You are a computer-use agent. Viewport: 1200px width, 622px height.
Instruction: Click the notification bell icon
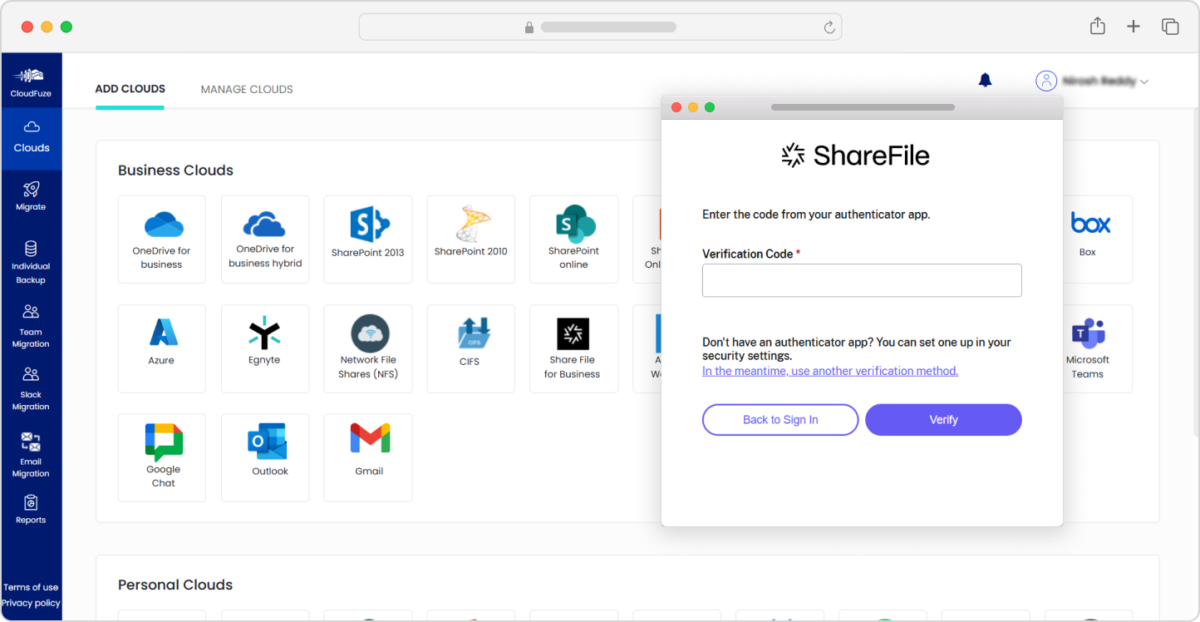point(985,80)
